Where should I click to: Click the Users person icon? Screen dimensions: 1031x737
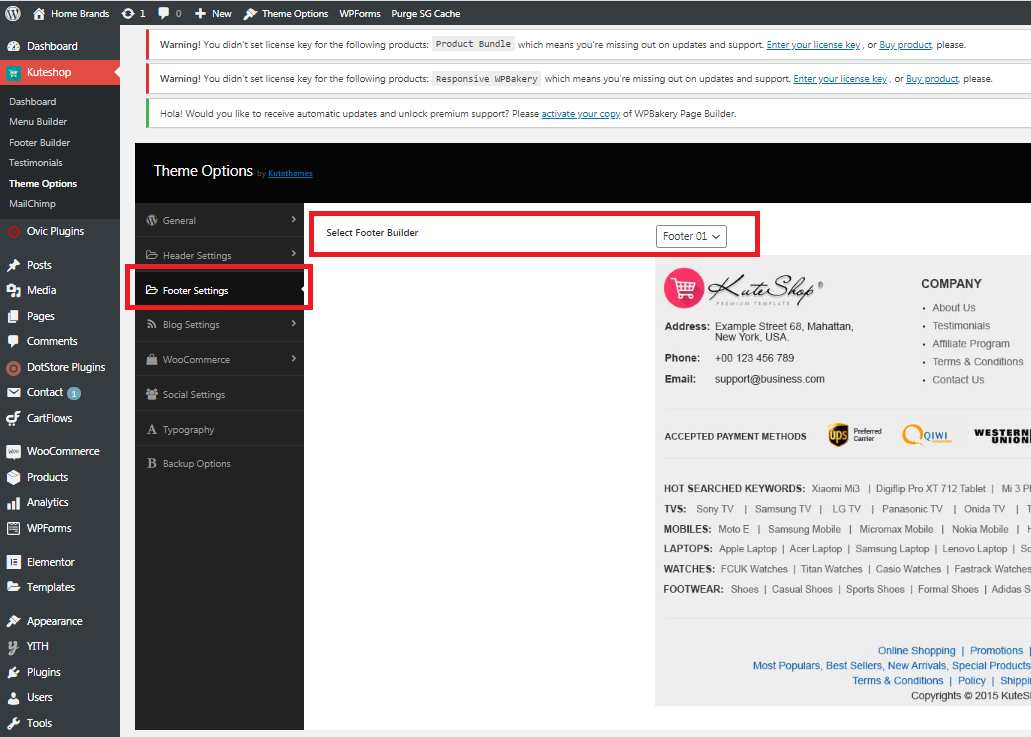click(13, 698)
